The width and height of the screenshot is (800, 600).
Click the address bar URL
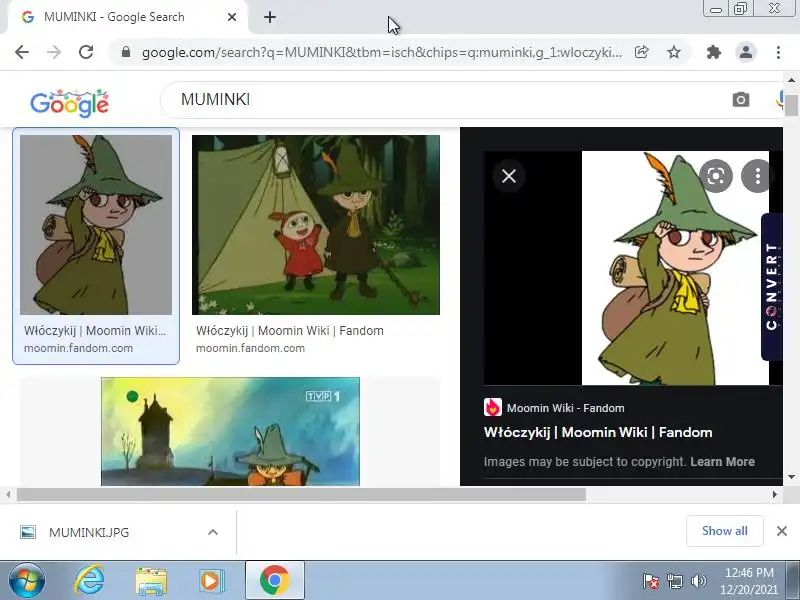(x=382, y=52)
